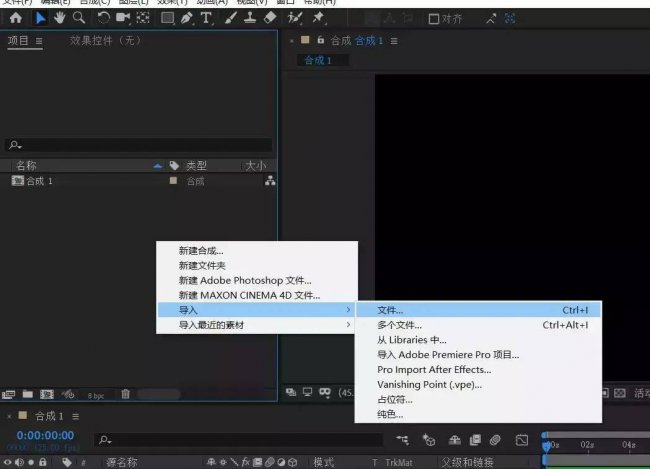Select the Pen tool
Viewport: 650px width, 469px height.
pyautogui.click(x=187, y=18)
